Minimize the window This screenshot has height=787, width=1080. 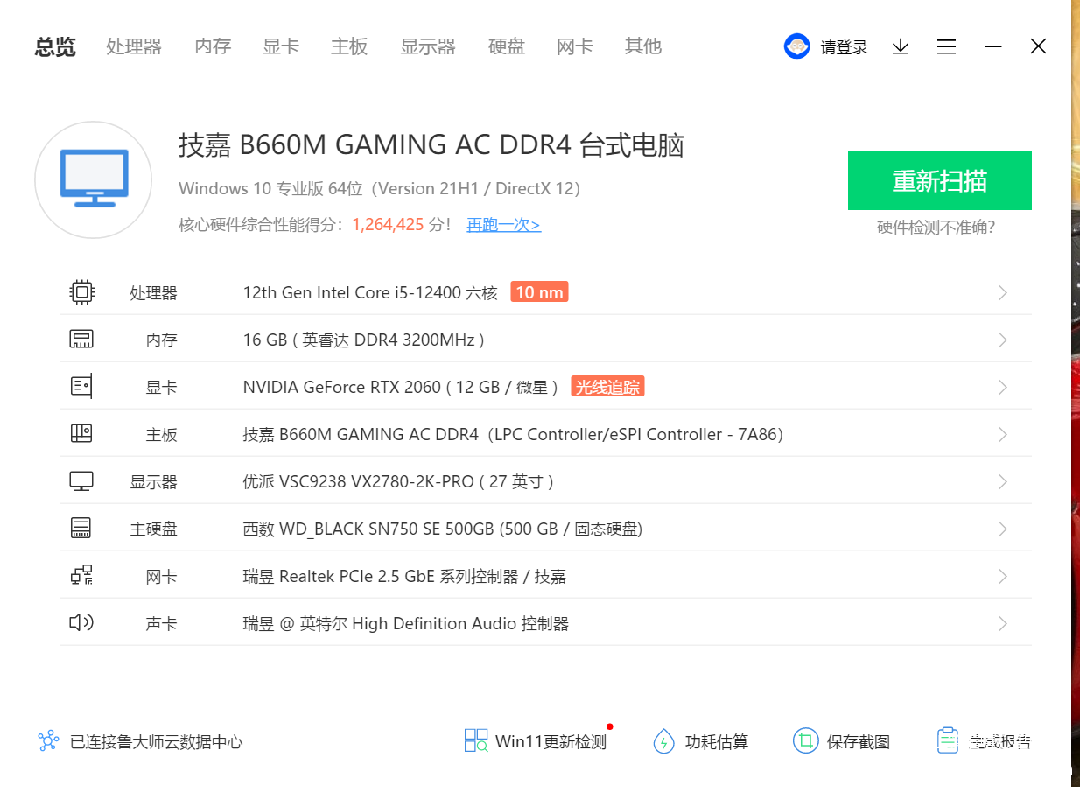click(993, 46)
